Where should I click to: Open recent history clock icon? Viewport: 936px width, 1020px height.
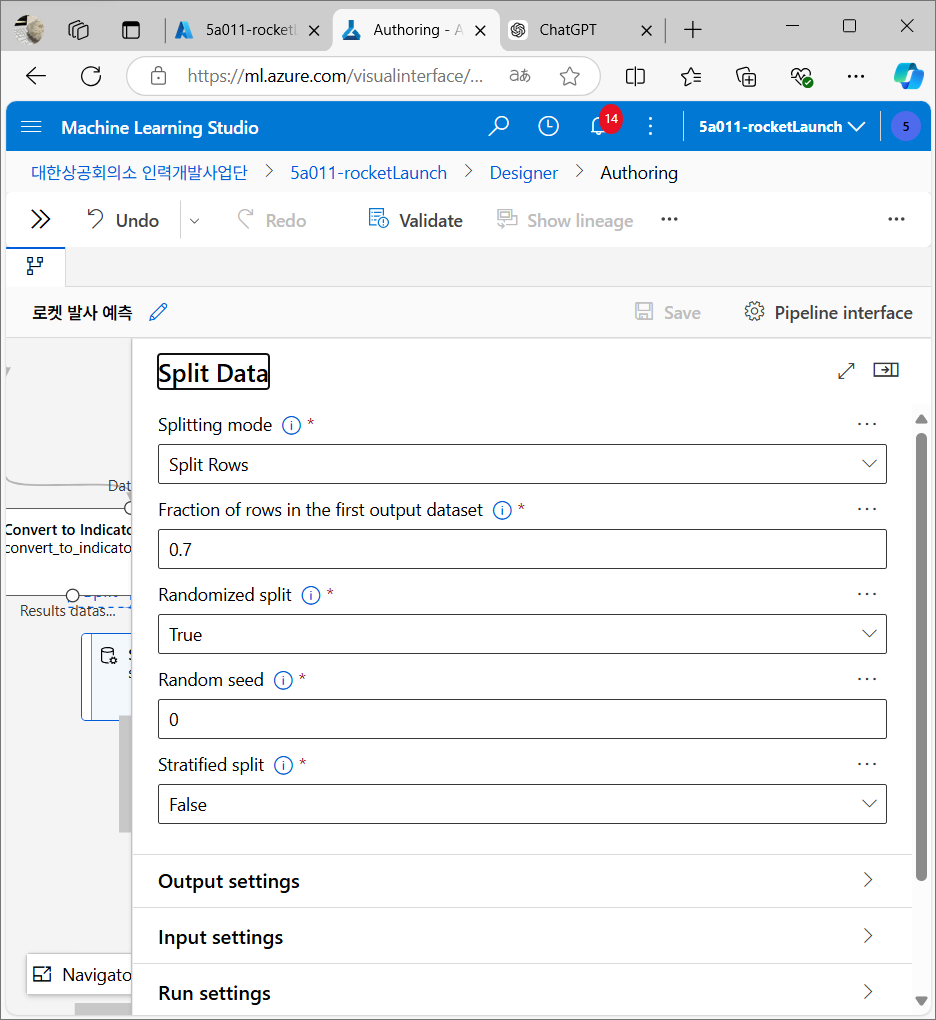548,126
